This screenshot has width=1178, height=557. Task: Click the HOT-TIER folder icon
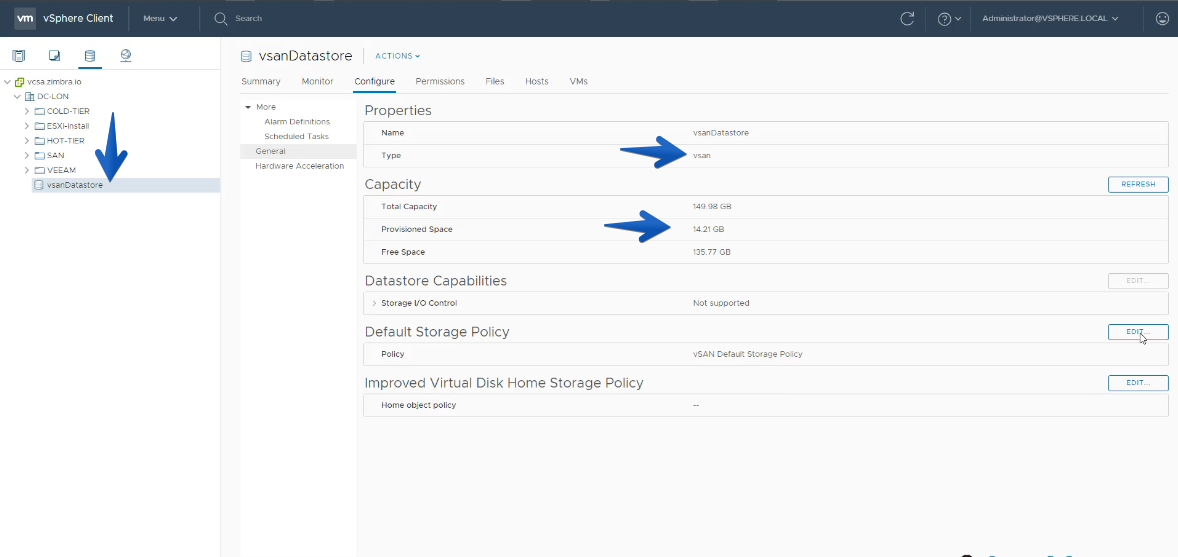coord(40,141)
